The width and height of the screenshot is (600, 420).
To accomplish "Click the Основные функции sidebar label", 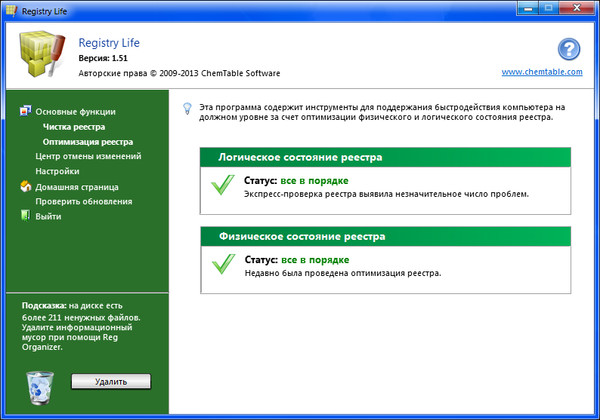I will 76,112.
